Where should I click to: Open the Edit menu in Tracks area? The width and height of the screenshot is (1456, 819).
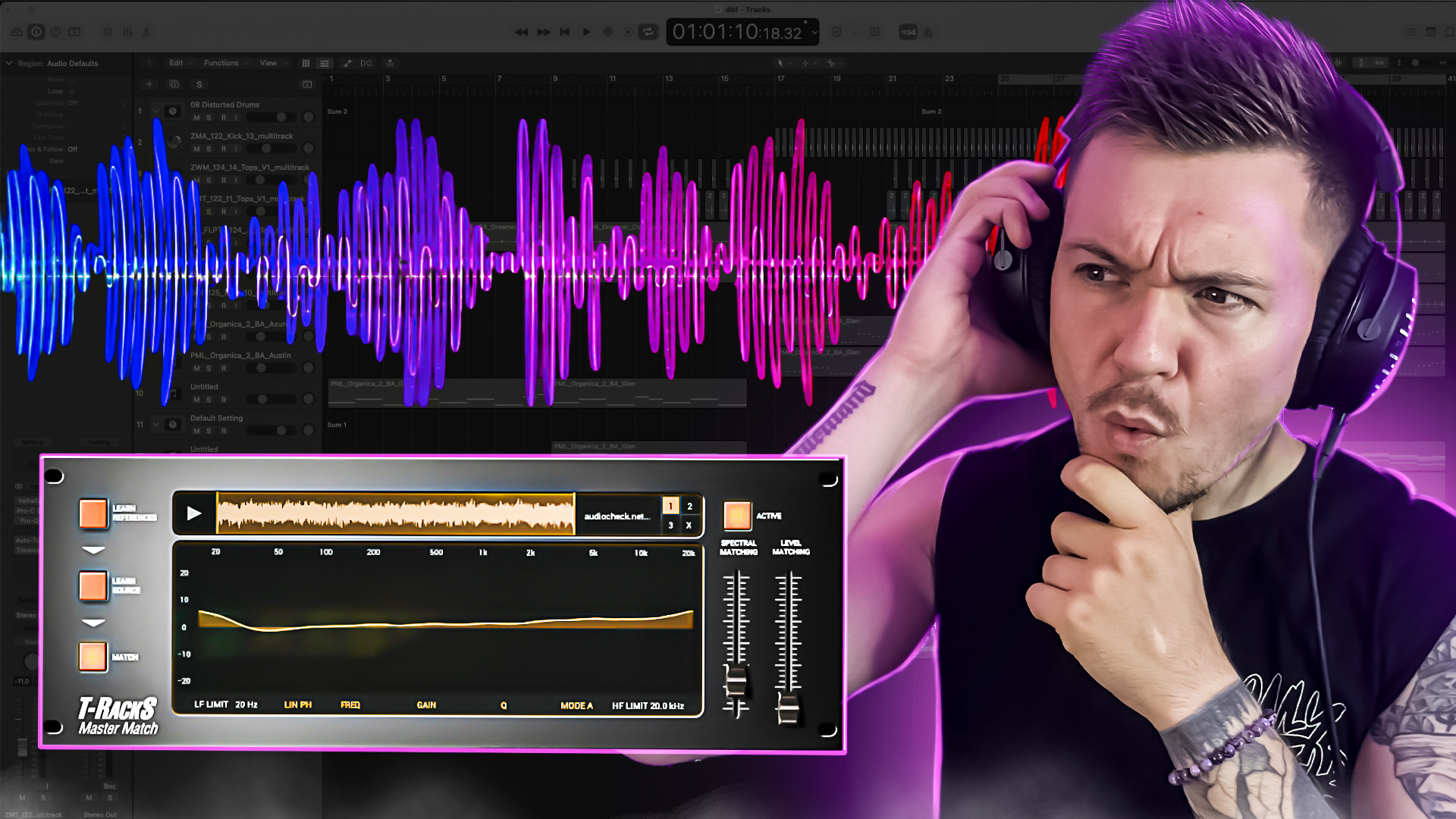click(x=177, y=63)
